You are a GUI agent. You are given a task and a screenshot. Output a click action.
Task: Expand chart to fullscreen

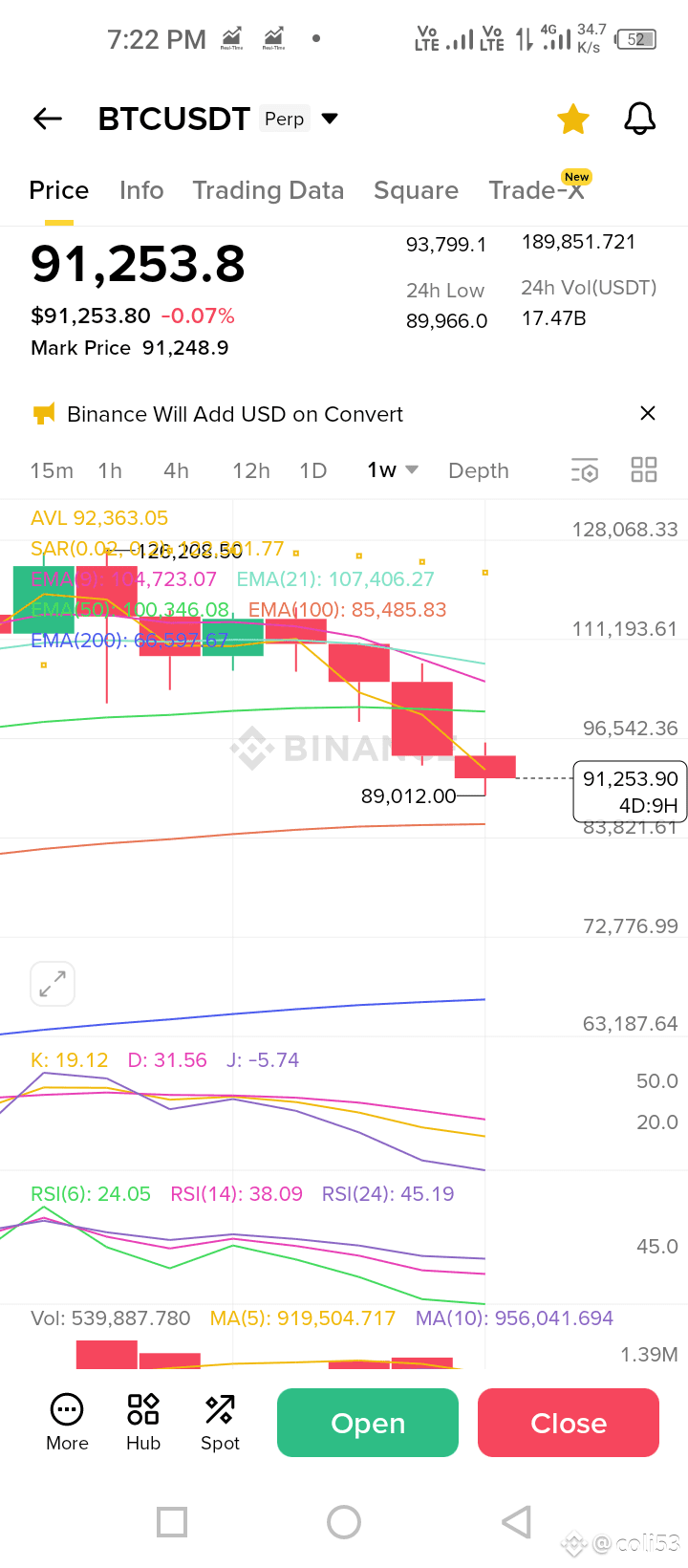[53, 984]
